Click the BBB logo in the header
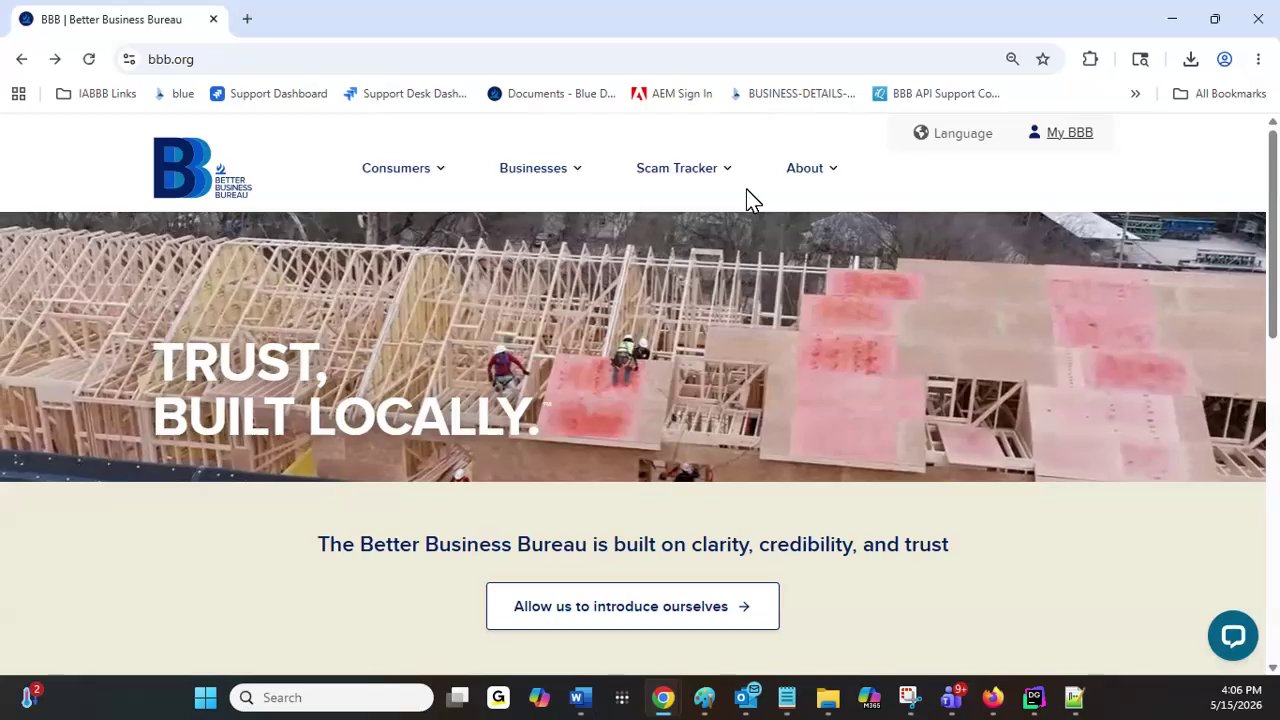 coord(202,168)
